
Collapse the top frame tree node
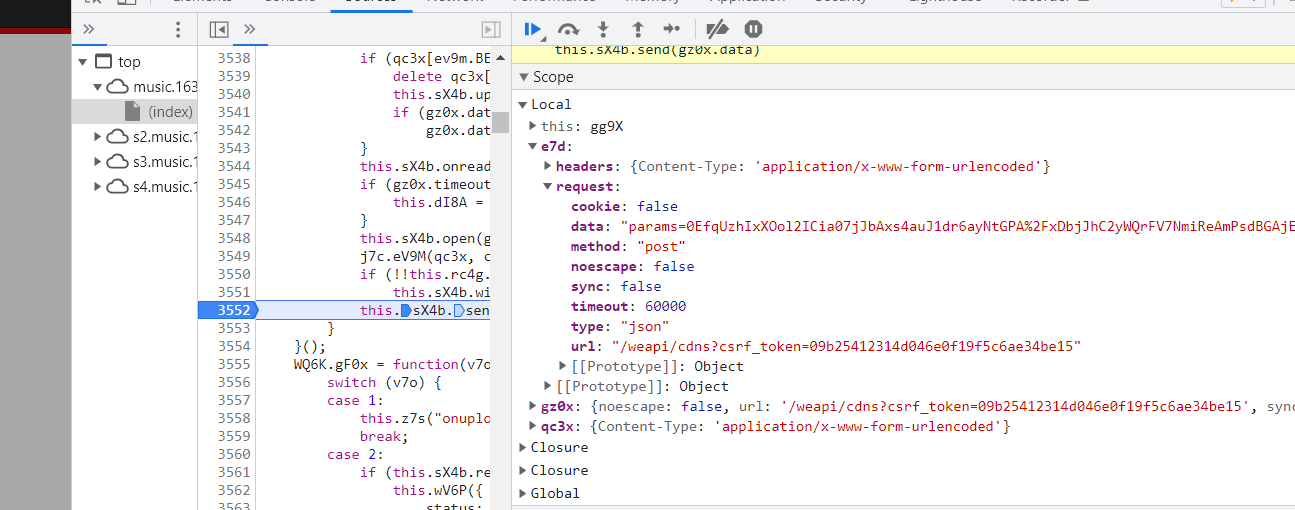83,62
